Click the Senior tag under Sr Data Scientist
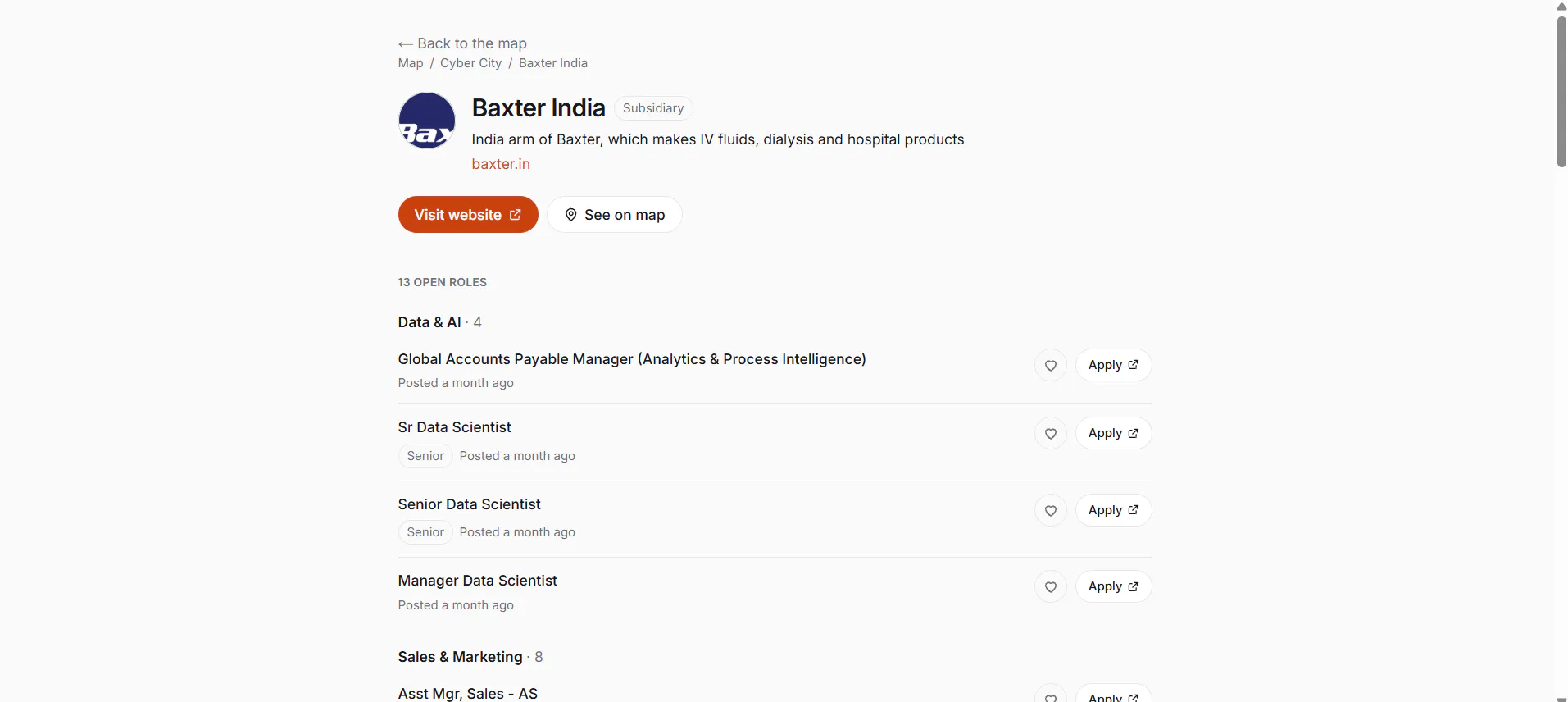 point(425,456)
